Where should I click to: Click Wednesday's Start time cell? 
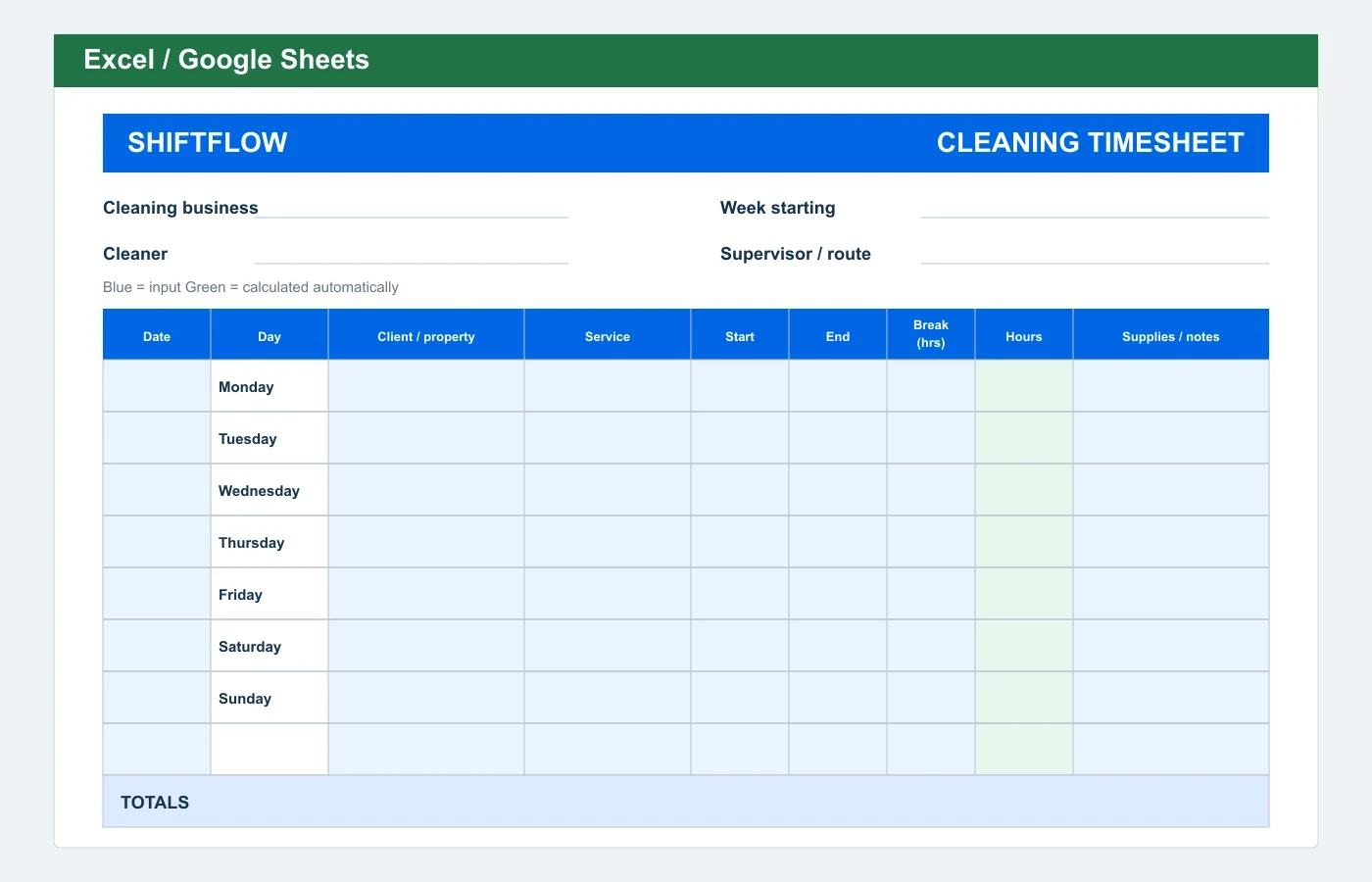click(x=740, y=490)
